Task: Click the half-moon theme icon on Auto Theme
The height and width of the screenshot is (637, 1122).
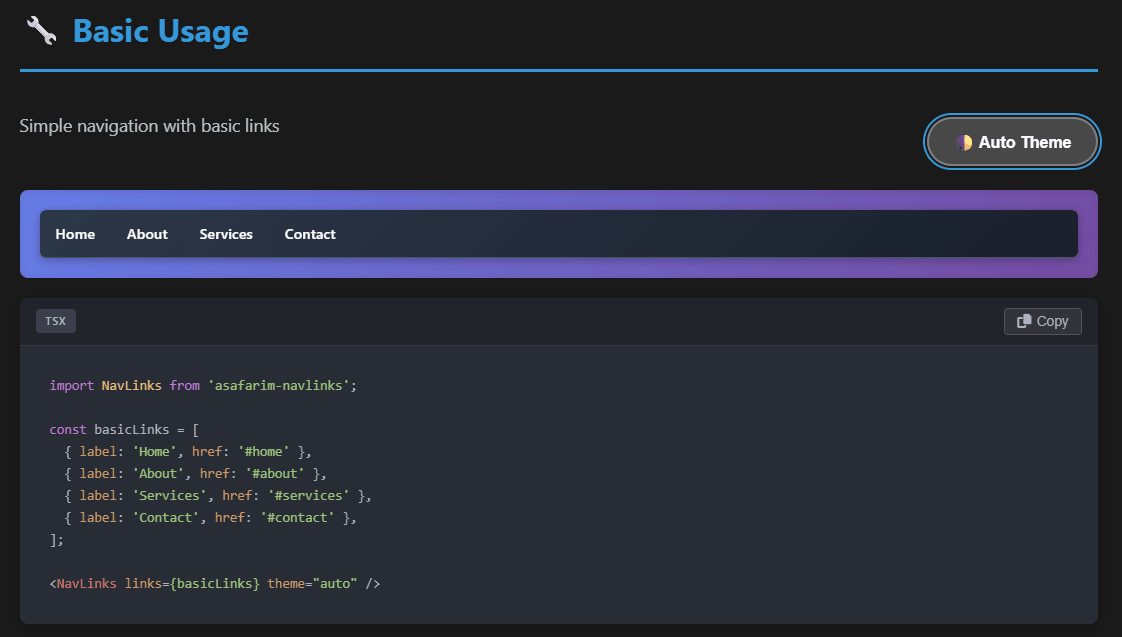Action: point(965,142)
